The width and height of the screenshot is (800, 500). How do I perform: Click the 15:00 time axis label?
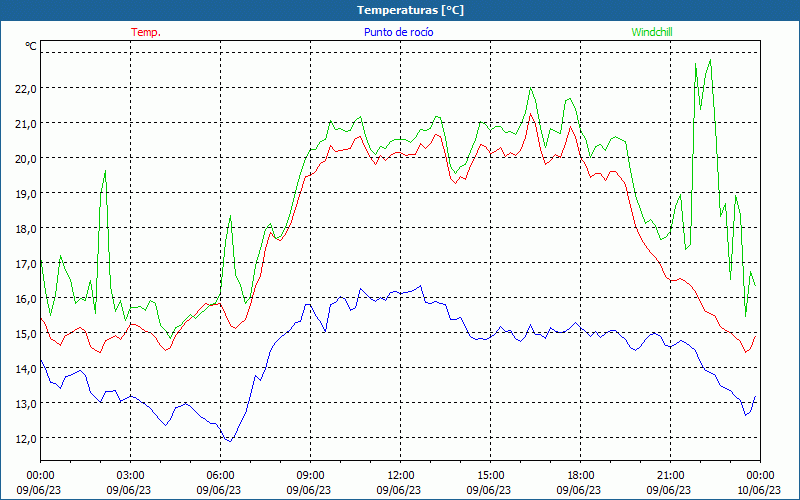(490, 476)
